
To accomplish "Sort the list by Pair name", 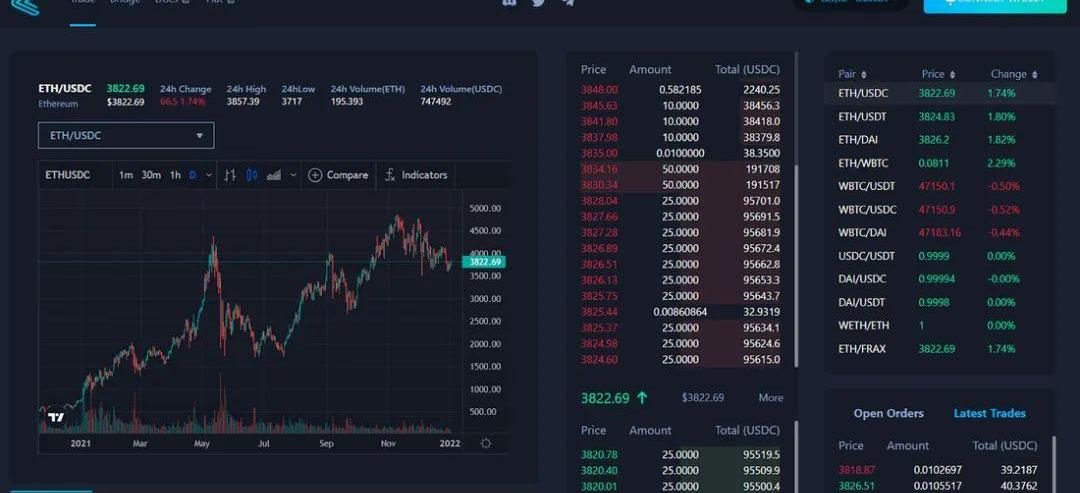I will click(x=853, y=74).
